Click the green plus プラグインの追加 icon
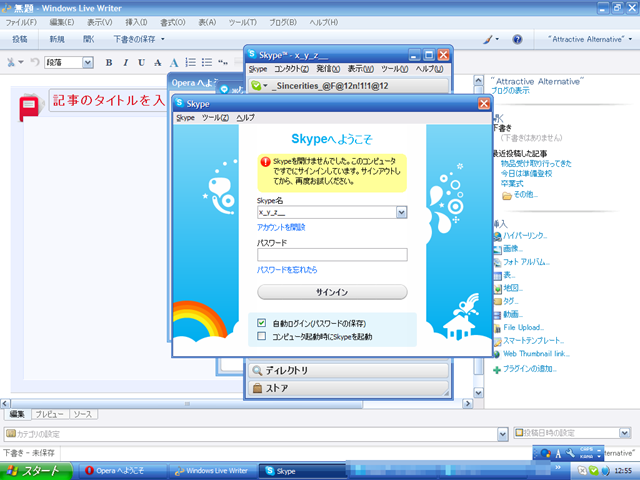The image size is (640, 480). [497, 370]
